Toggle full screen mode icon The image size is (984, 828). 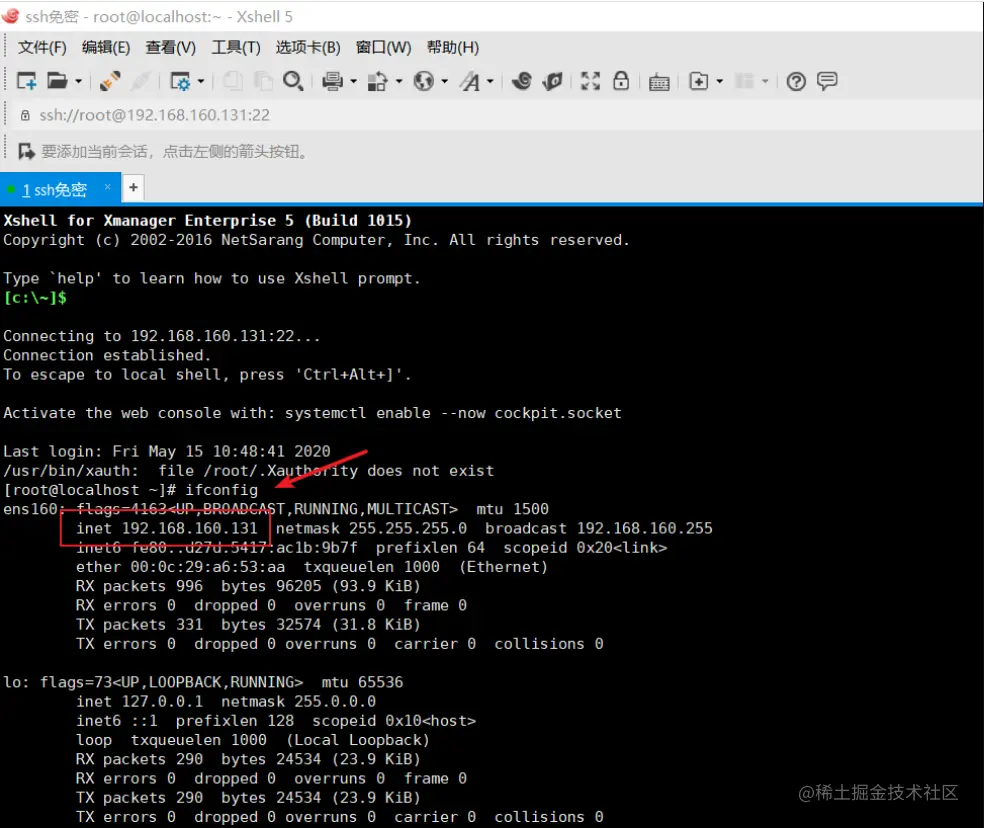(590, 81)
